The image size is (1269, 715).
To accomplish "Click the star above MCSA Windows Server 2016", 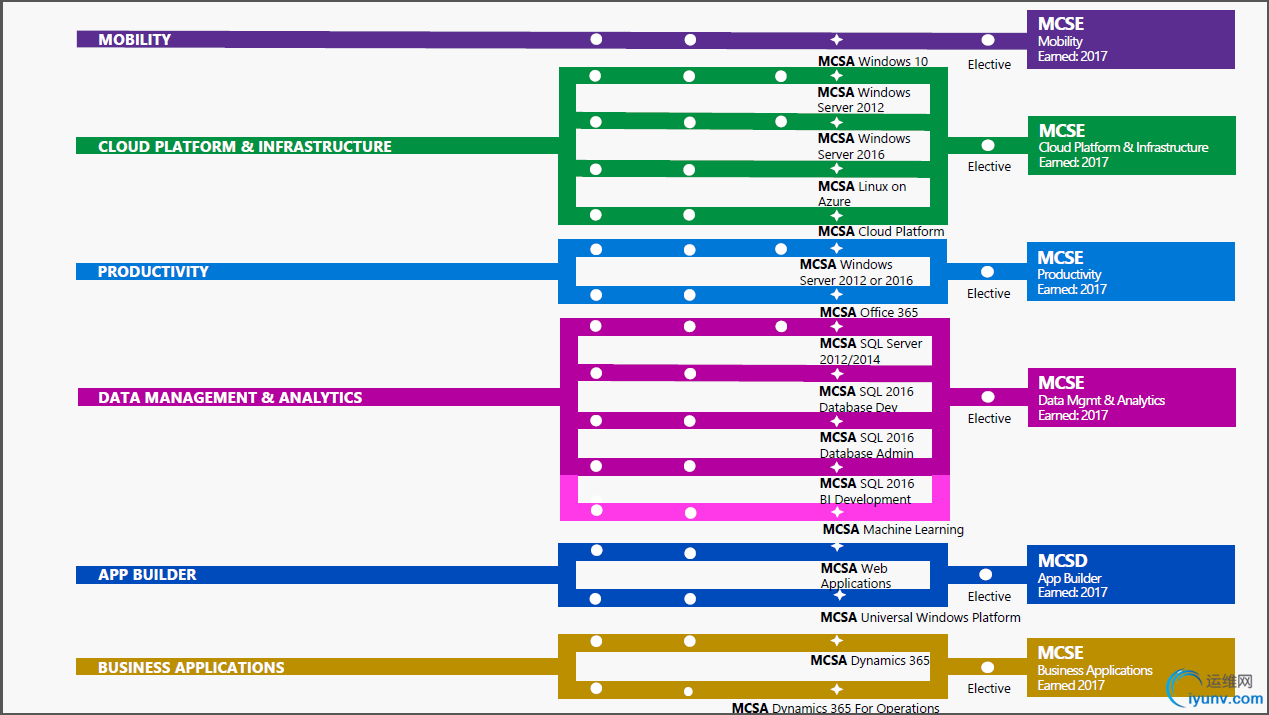I will (x=837, y=122).
